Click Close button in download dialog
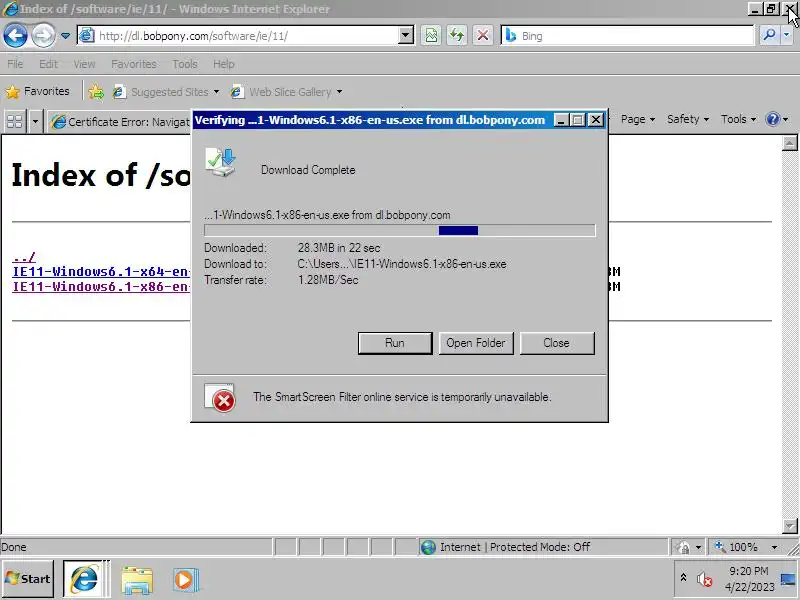This screenshot has height=600, width=800. tap(557, 343)
